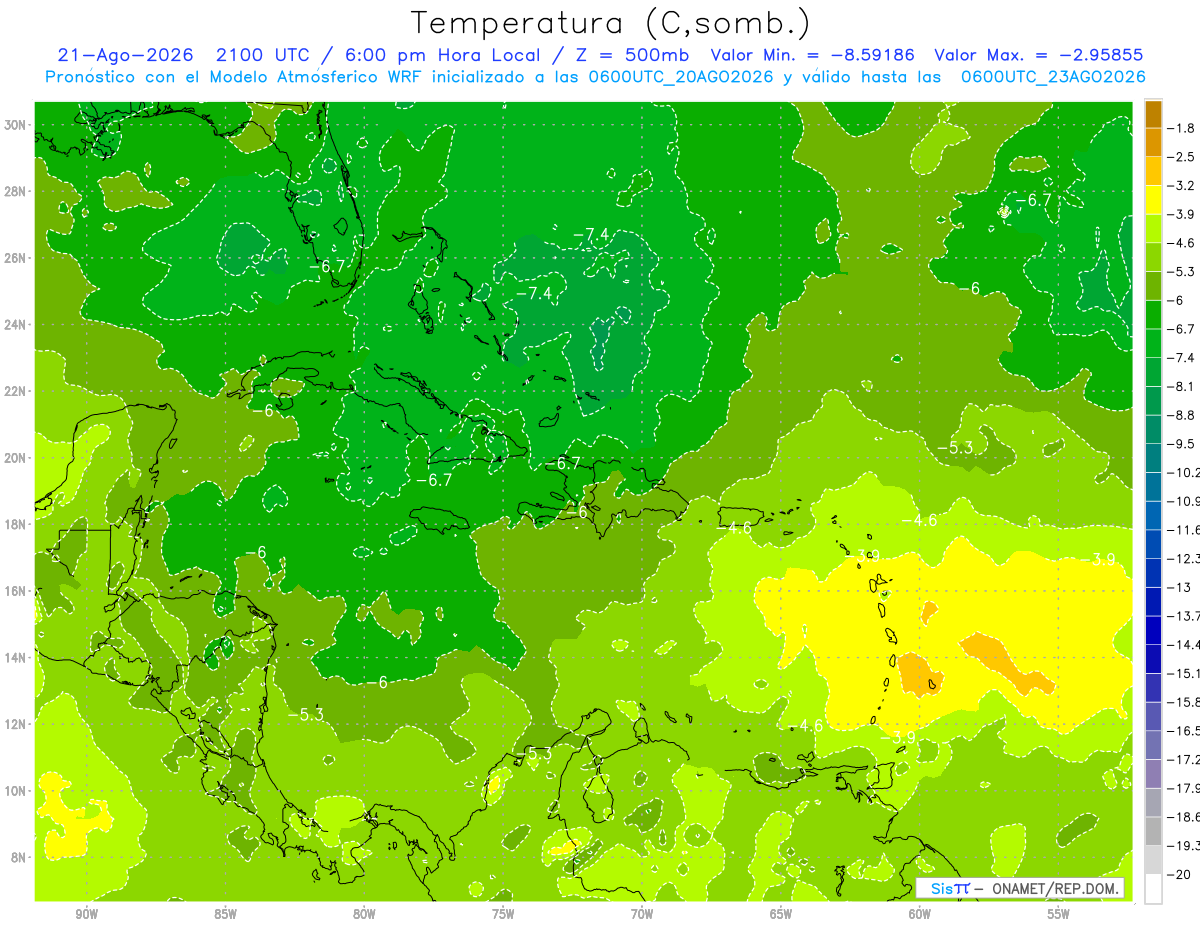The width and height of the screenshot is (1200, 927).
Task: Click the 75W longitude axis label
Action: (x=503, y=913)
